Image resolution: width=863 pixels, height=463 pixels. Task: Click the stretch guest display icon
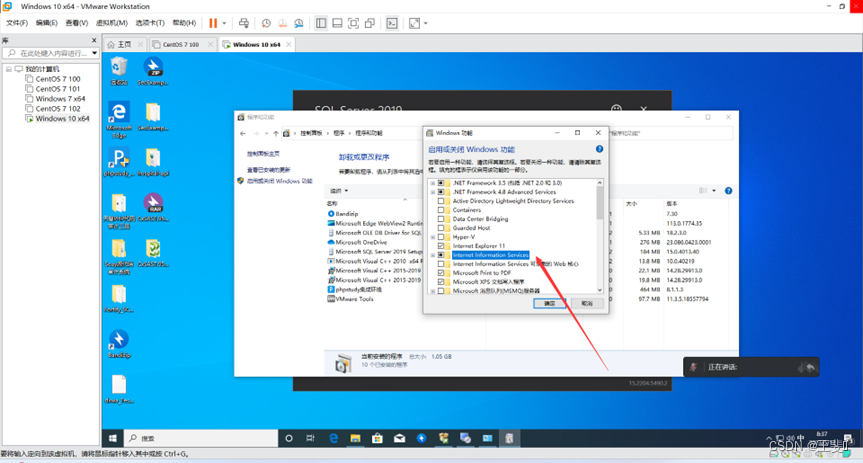(414, 23)
